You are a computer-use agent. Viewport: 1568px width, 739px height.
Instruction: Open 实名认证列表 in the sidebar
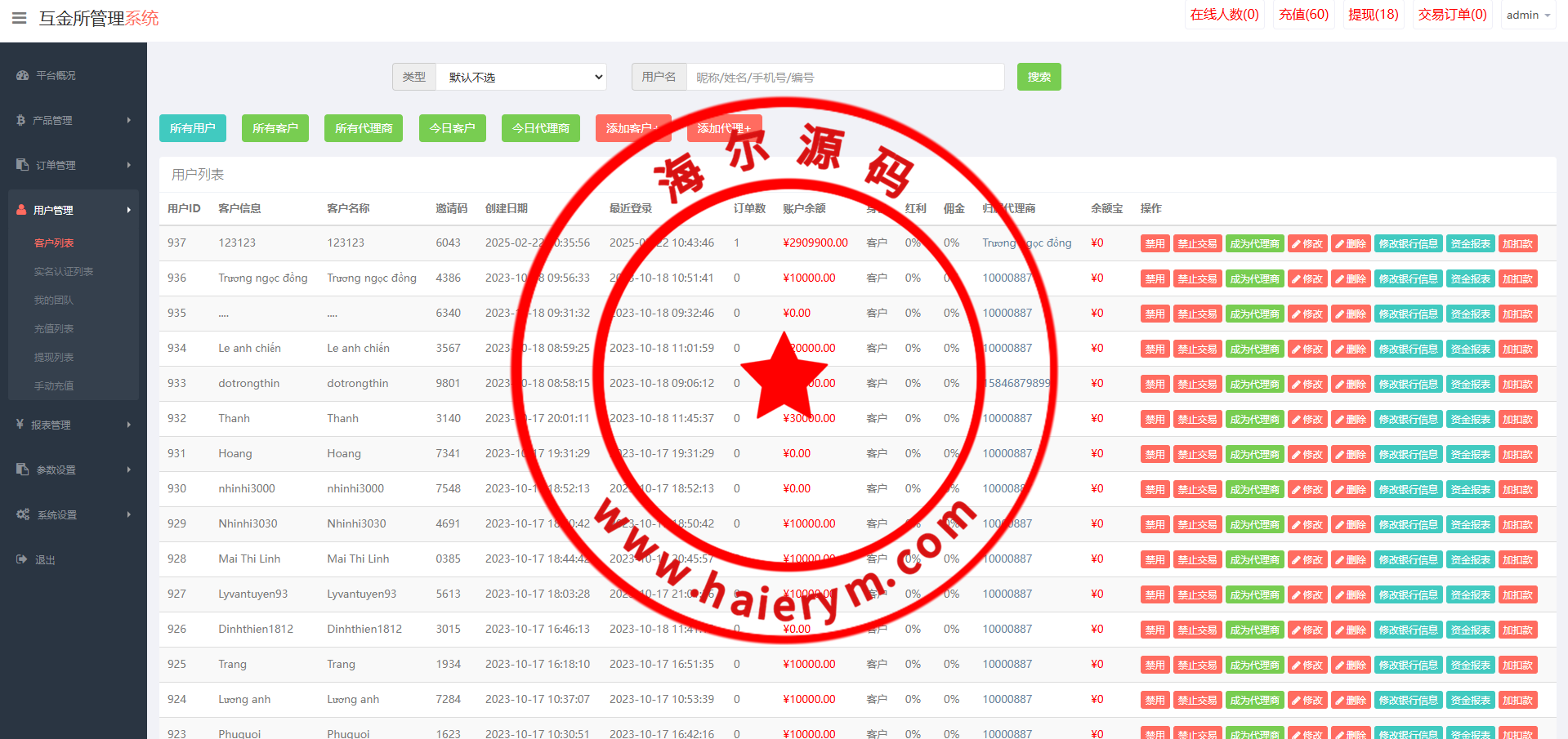[64, 271]
